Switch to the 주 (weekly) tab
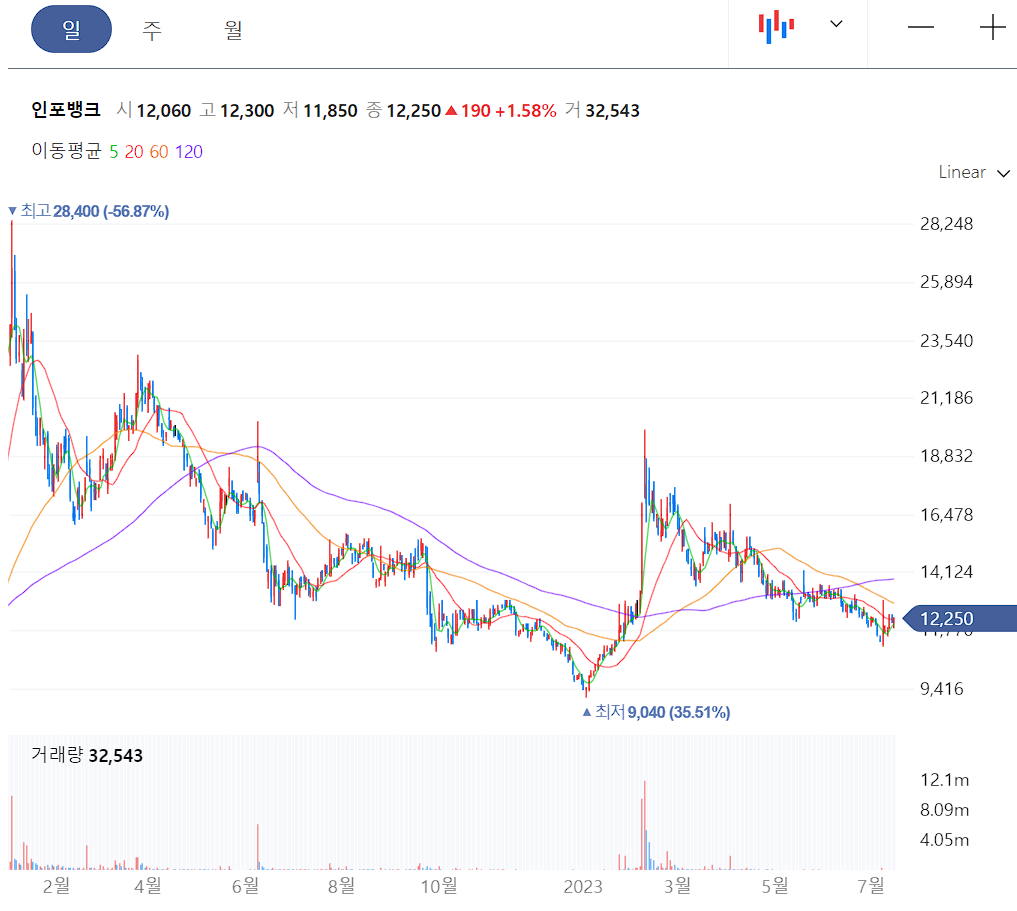Screen dimensions: 1017x911 point(150,30)
